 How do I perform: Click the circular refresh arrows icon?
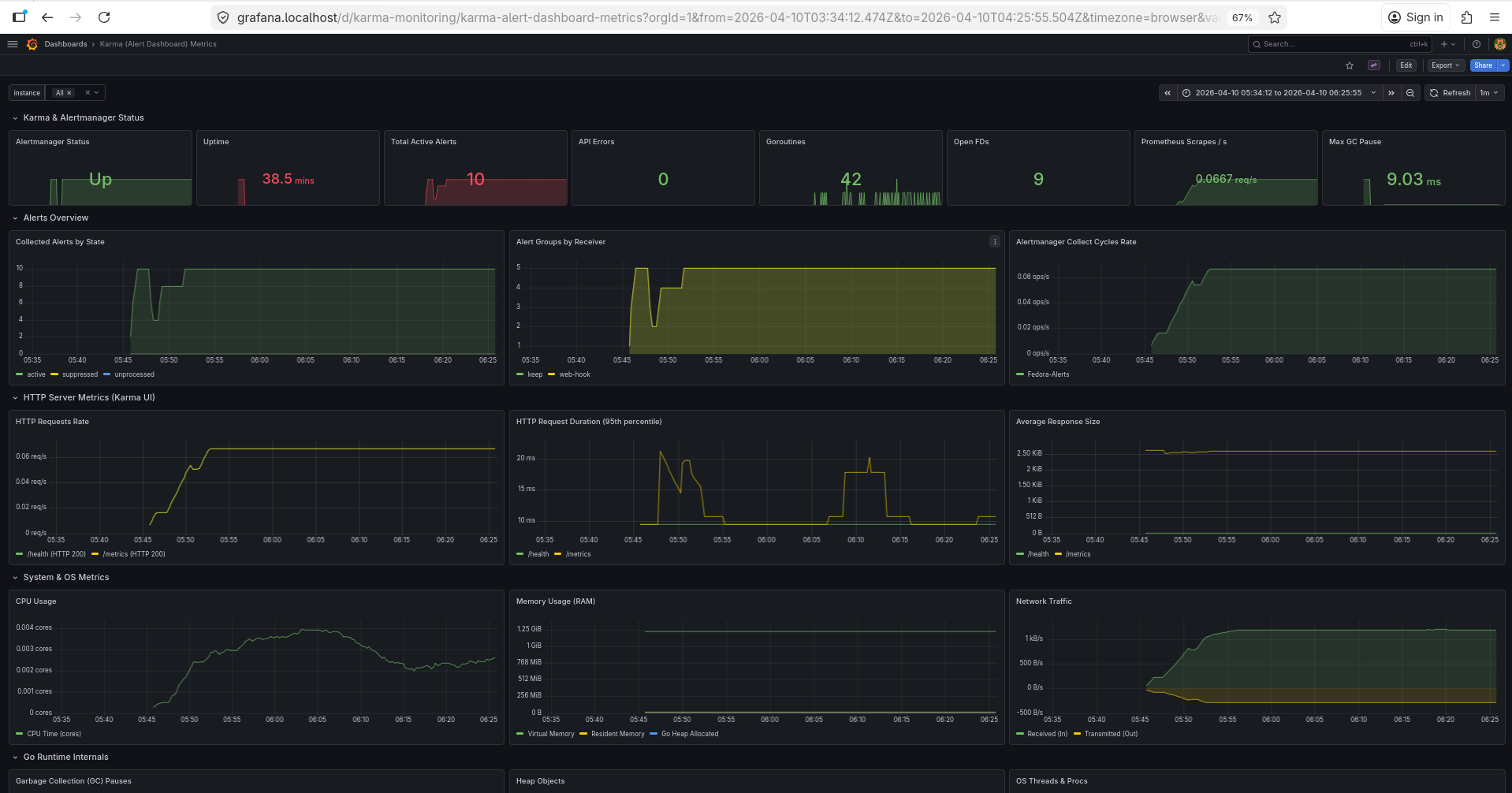click(1434, 93)
